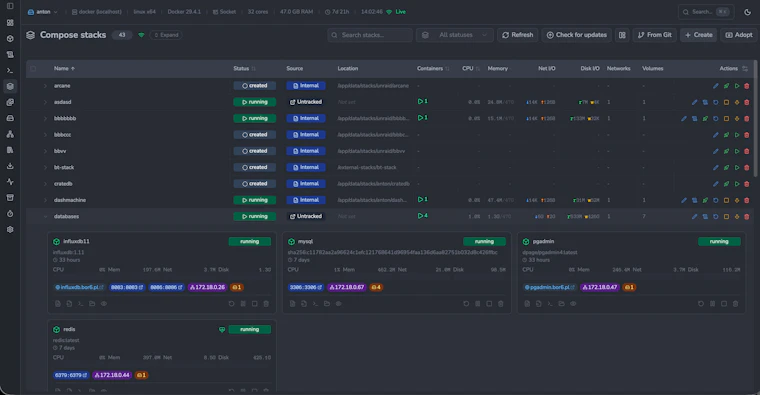The width and height of the screenshot is (760, 395).
Task: Toggle dark mode moon icon
Action: pos(747,12)
